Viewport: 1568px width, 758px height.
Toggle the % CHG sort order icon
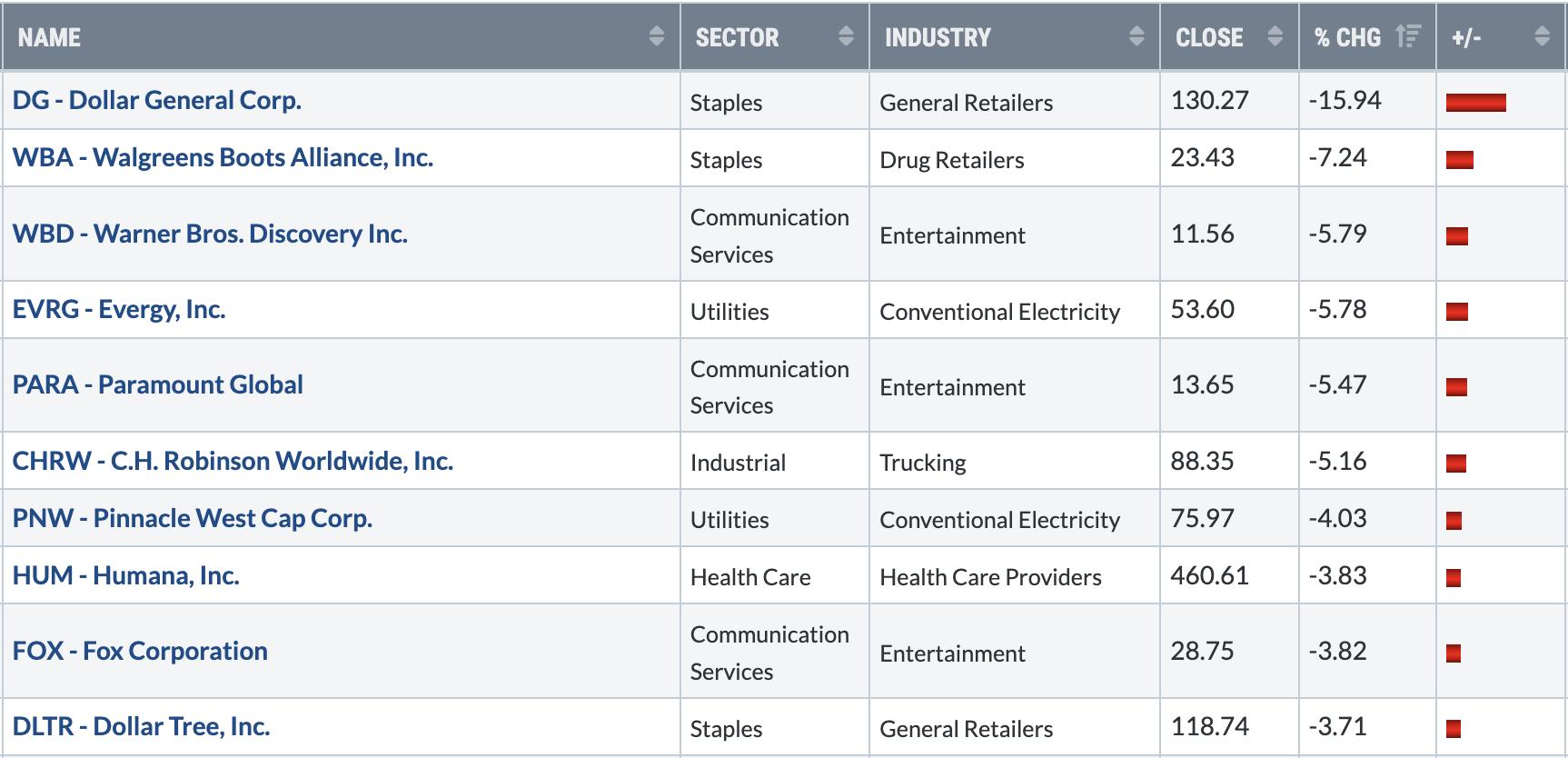1408,36
